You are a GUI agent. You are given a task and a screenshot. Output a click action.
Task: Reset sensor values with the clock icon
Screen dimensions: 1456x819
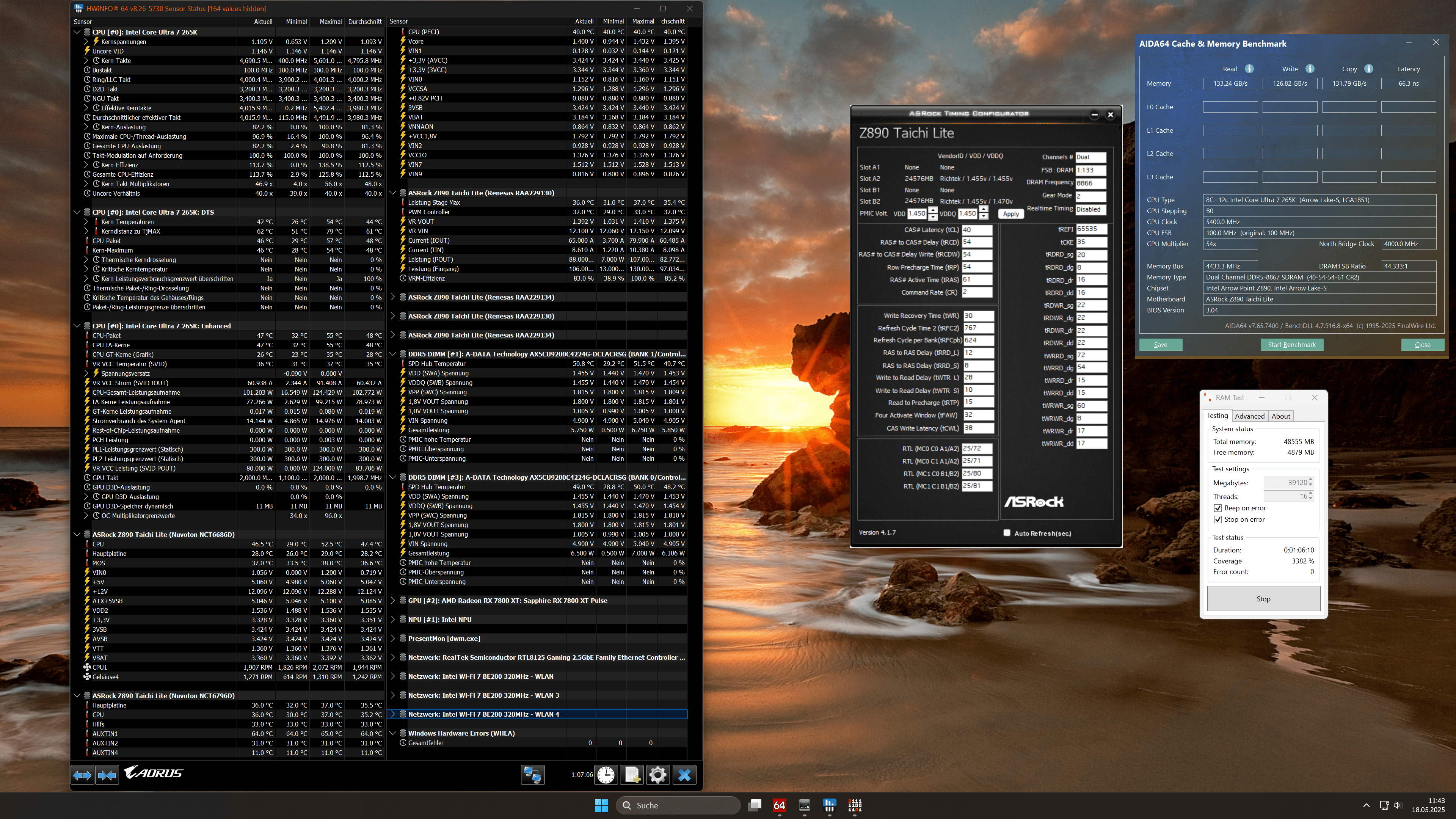click(x=606, y=775)
